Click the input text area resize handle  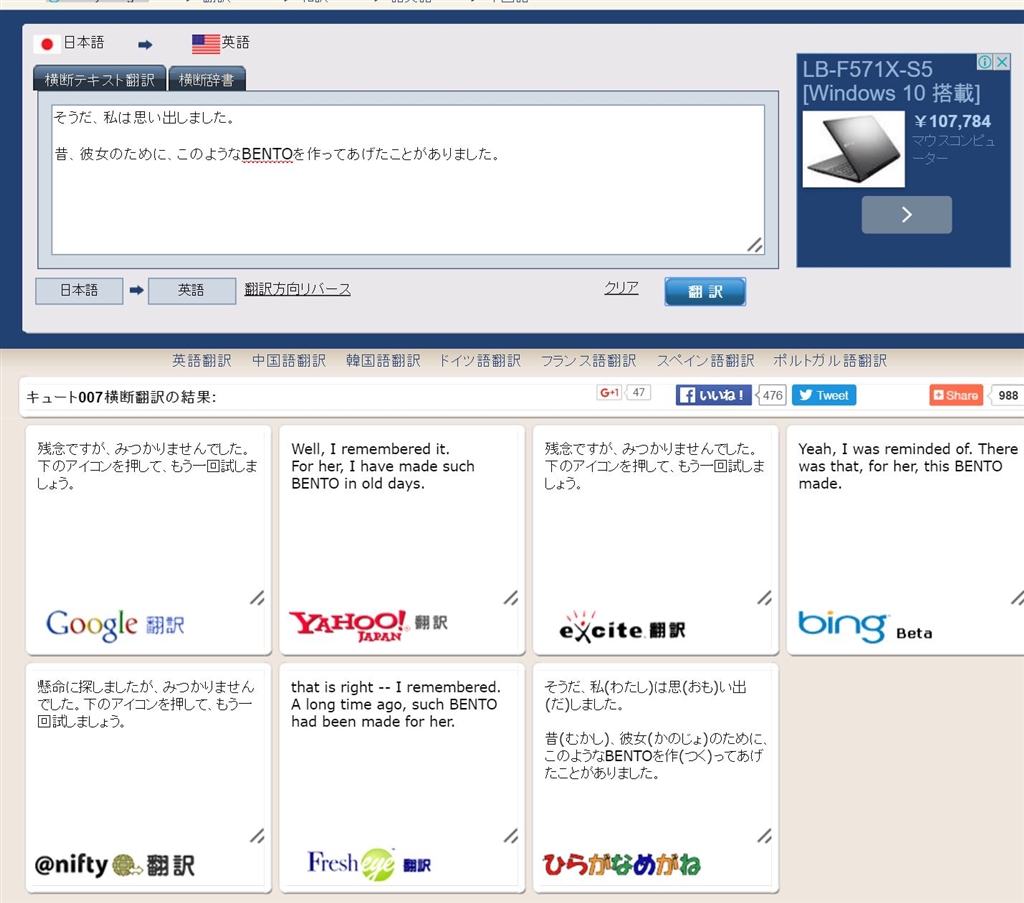[x=755, y=245]
